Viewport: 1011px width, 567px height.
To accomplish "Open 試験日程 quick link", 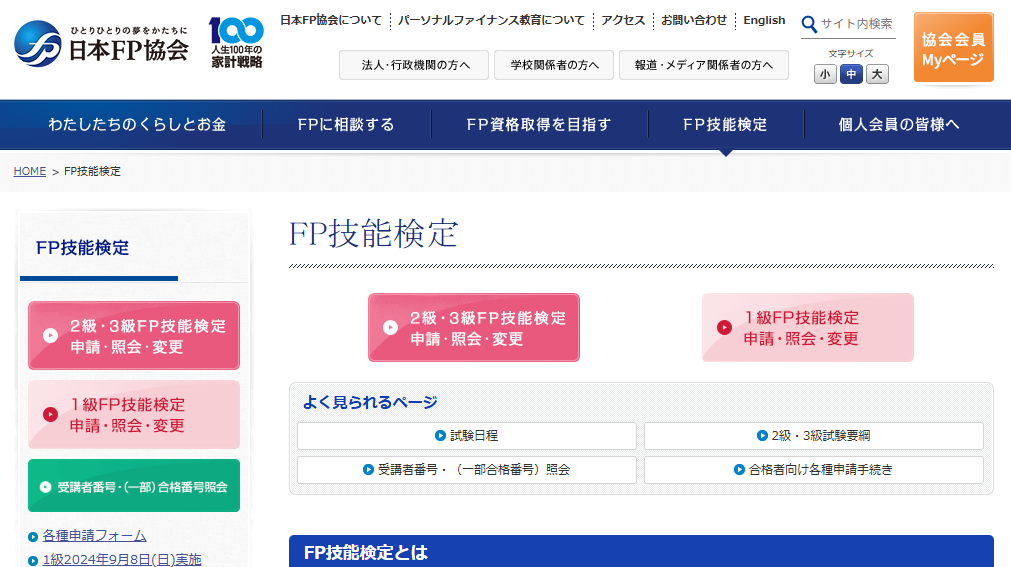I will pyautogui.click(x=467, y=436).
